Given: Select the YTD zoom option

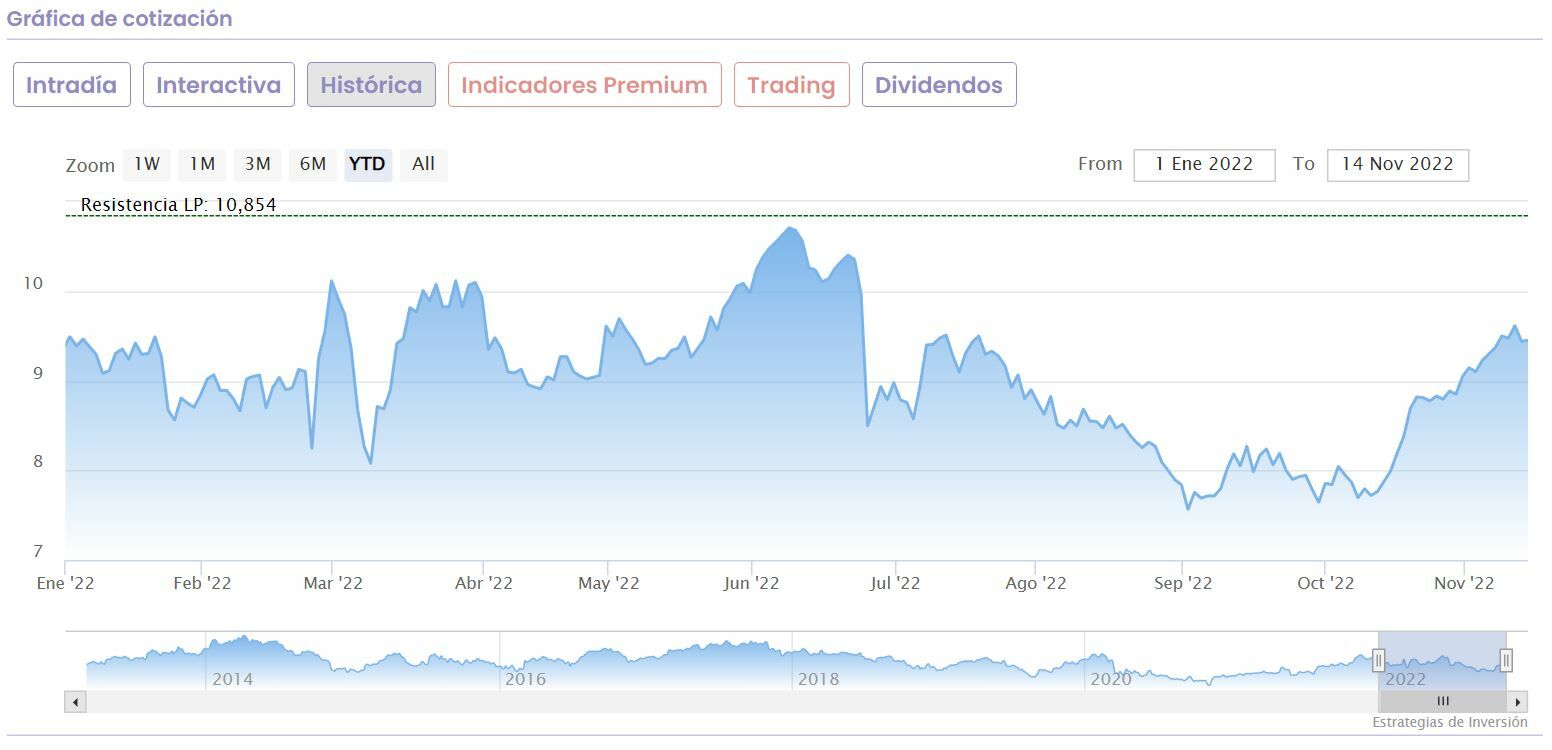Looking at the screenshot, I should click(367, 164).
